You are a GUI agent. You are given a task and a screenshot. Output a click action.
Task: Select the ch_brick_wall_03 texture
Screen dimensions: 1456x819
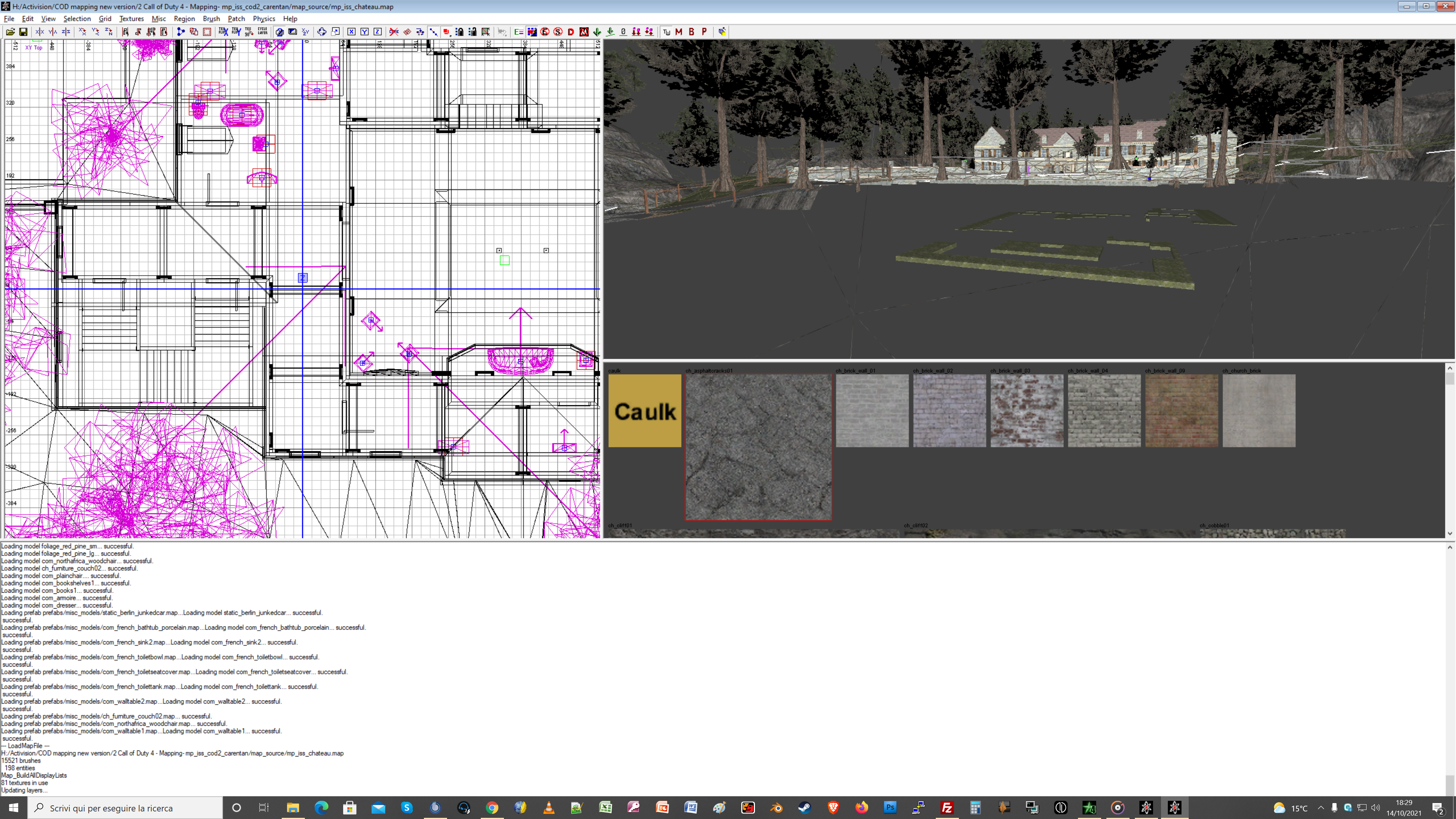[1026, 410]
